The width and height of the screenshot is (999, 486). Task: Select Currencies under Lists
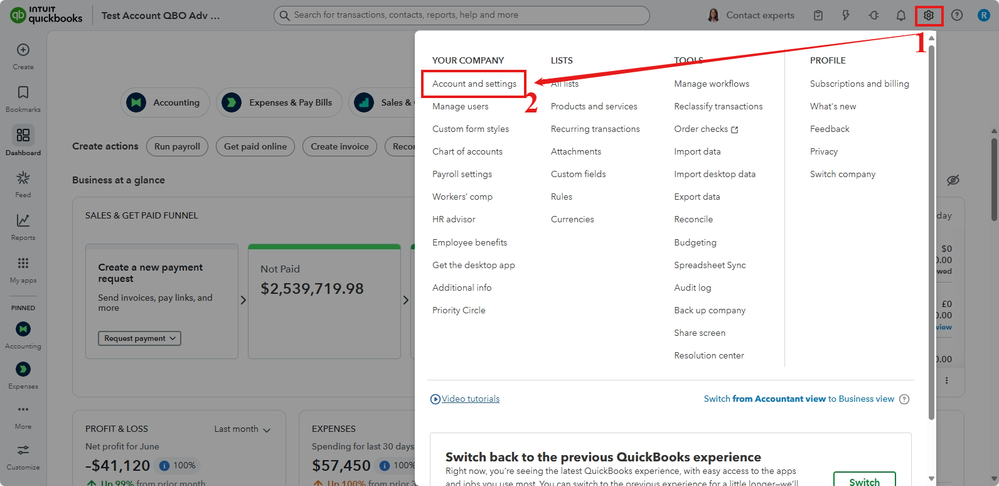coord(572,219)
